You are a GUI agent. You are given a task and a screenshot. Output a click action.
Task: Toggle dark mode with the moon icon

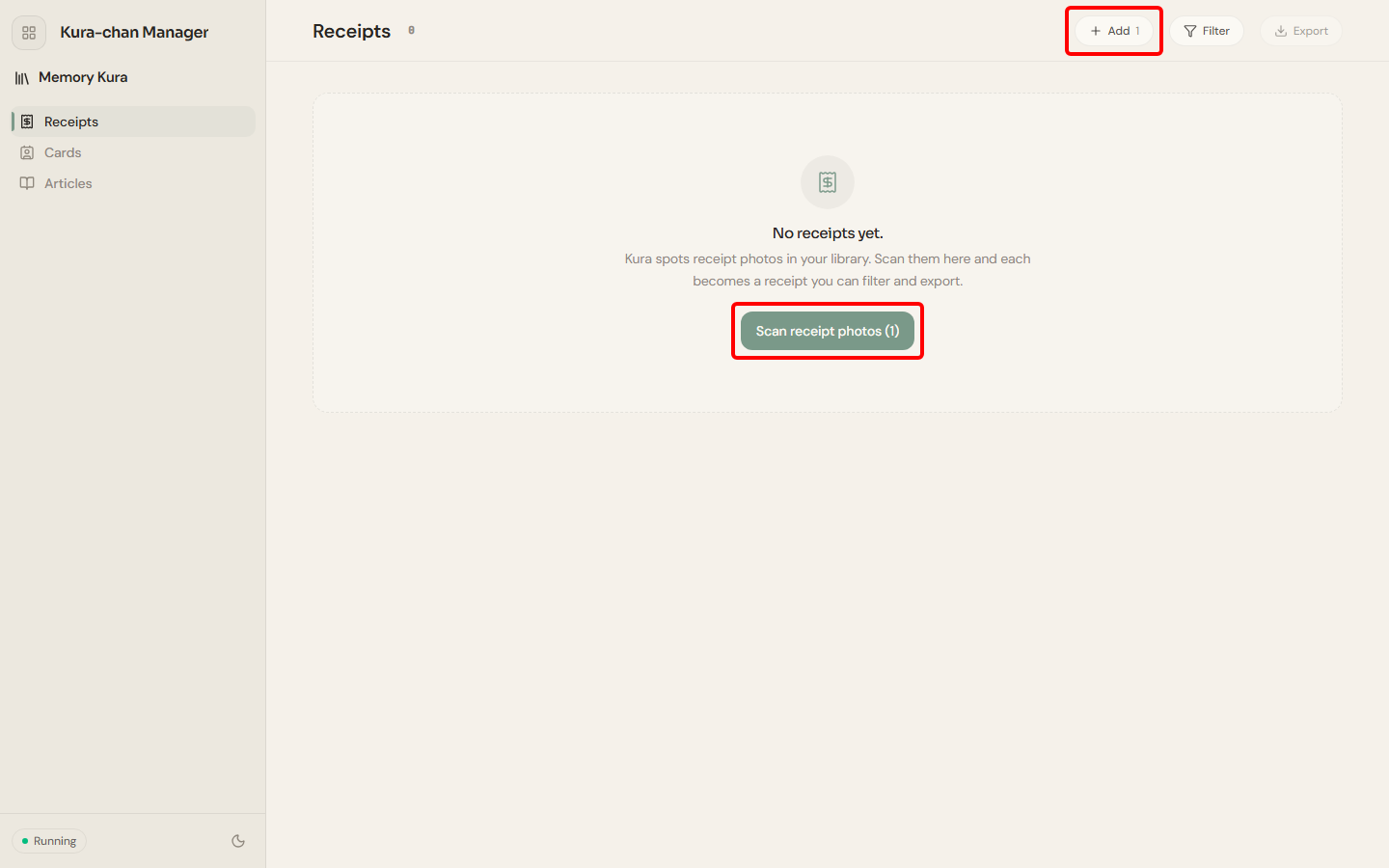click(x=238, y=841)
